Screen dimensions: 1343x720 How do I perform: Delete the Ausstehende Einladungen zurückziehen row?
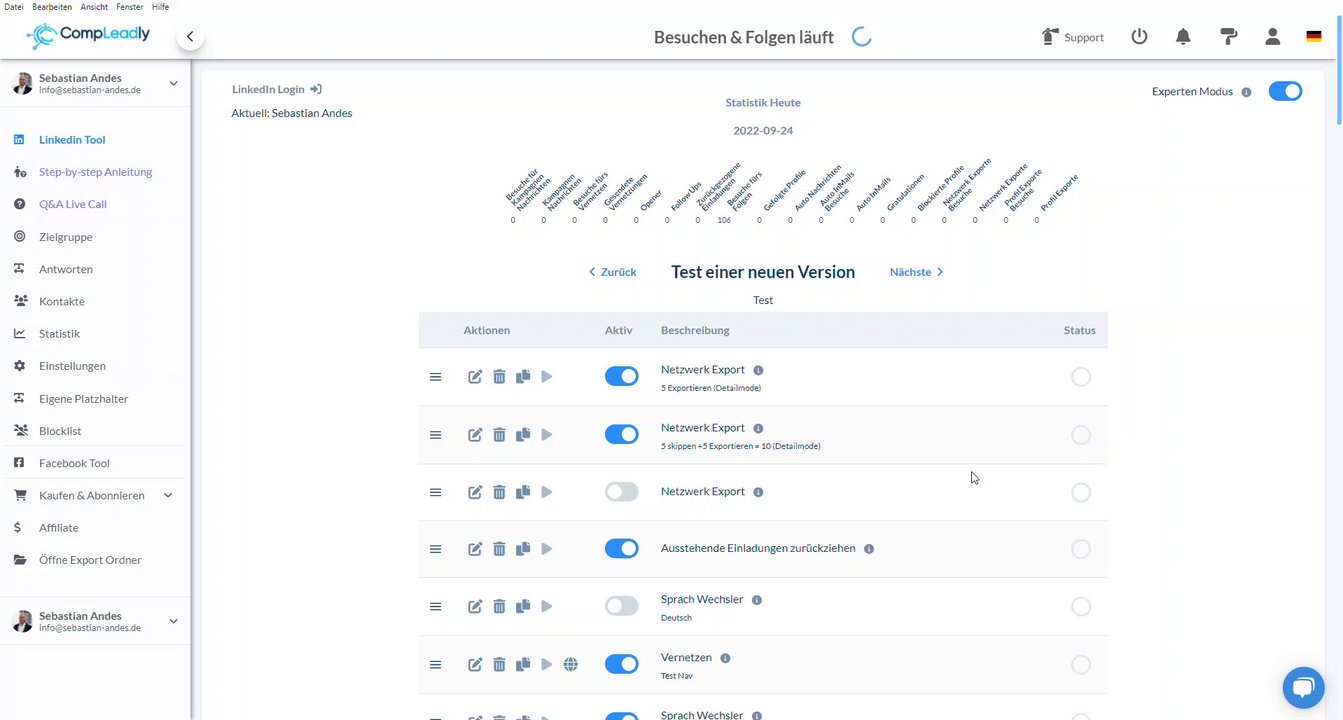[499, 549]
